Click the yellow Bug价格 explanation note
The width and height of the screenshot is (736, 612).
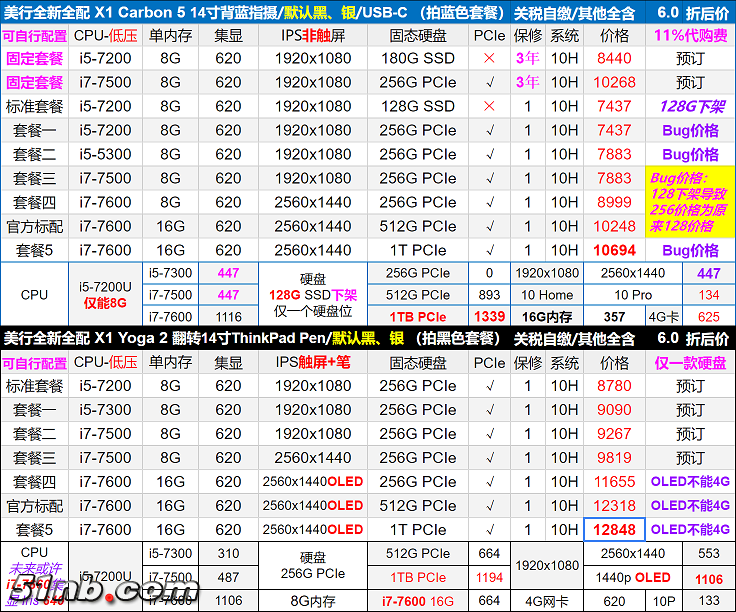coord(690,202)
